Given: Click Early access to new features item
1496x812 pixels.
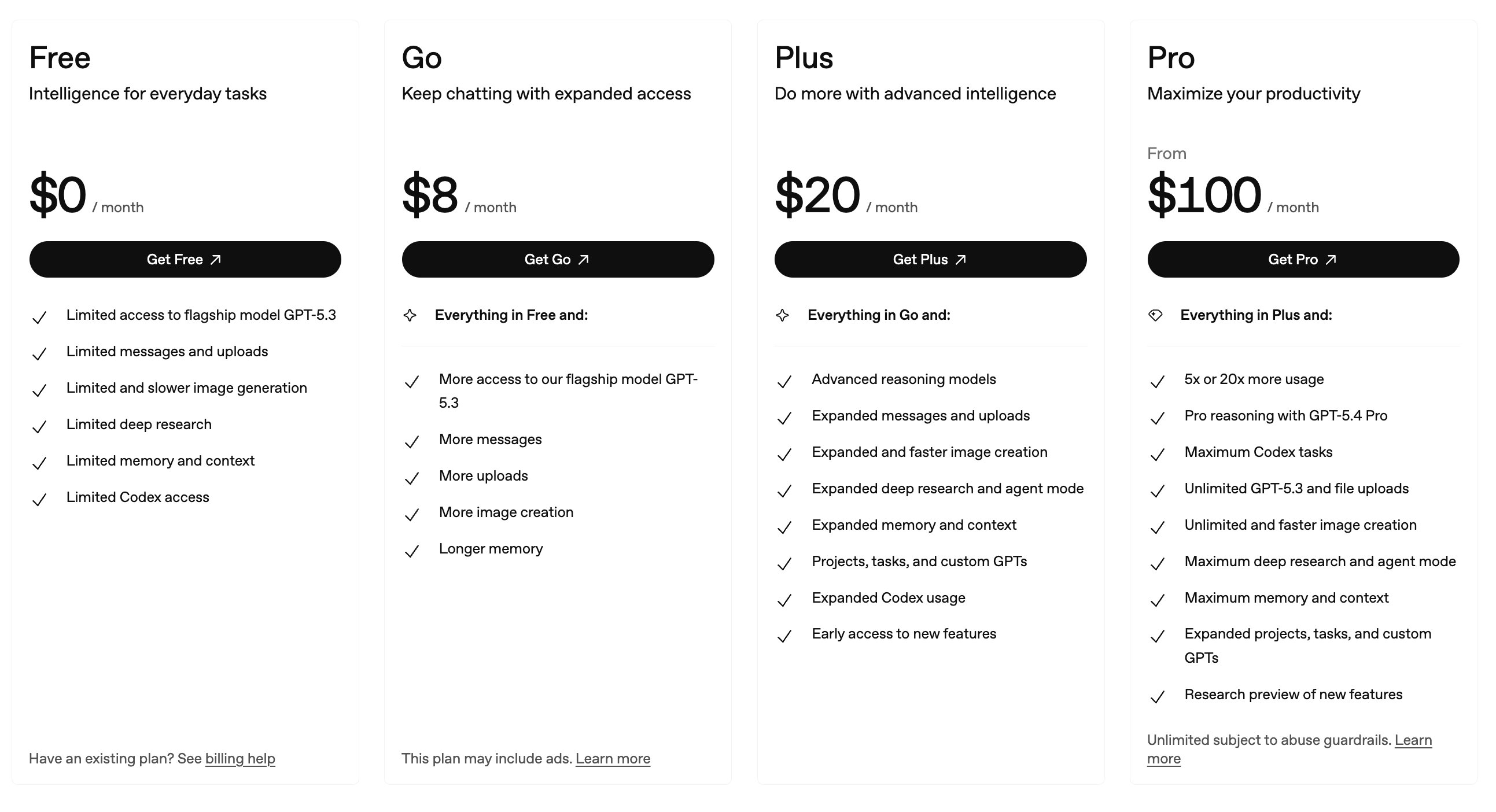Looking at the screenshot, I should [x=904, y=634].
